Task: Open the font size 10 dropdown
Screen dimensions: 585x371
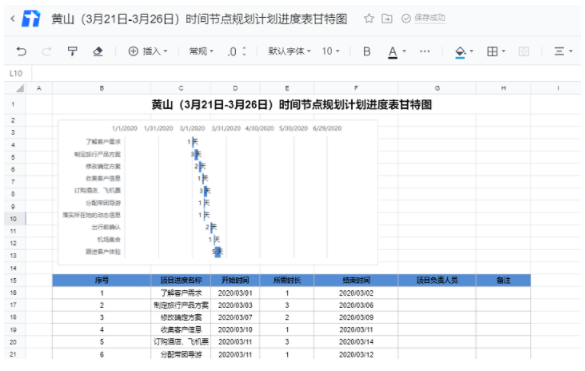Action: click(x=331, y=51)
